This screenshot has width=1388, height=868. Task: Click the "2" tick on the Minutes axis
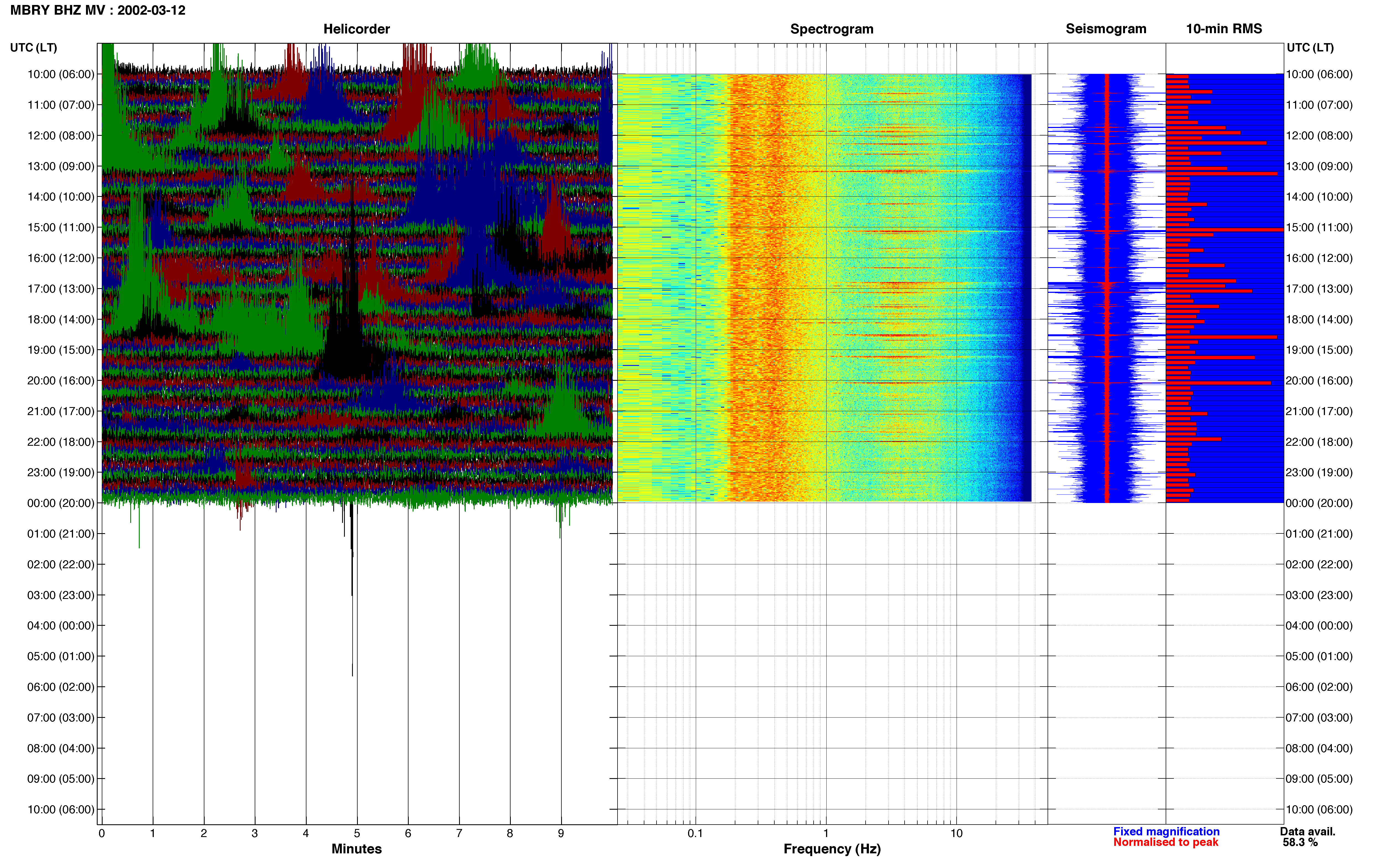204,833
